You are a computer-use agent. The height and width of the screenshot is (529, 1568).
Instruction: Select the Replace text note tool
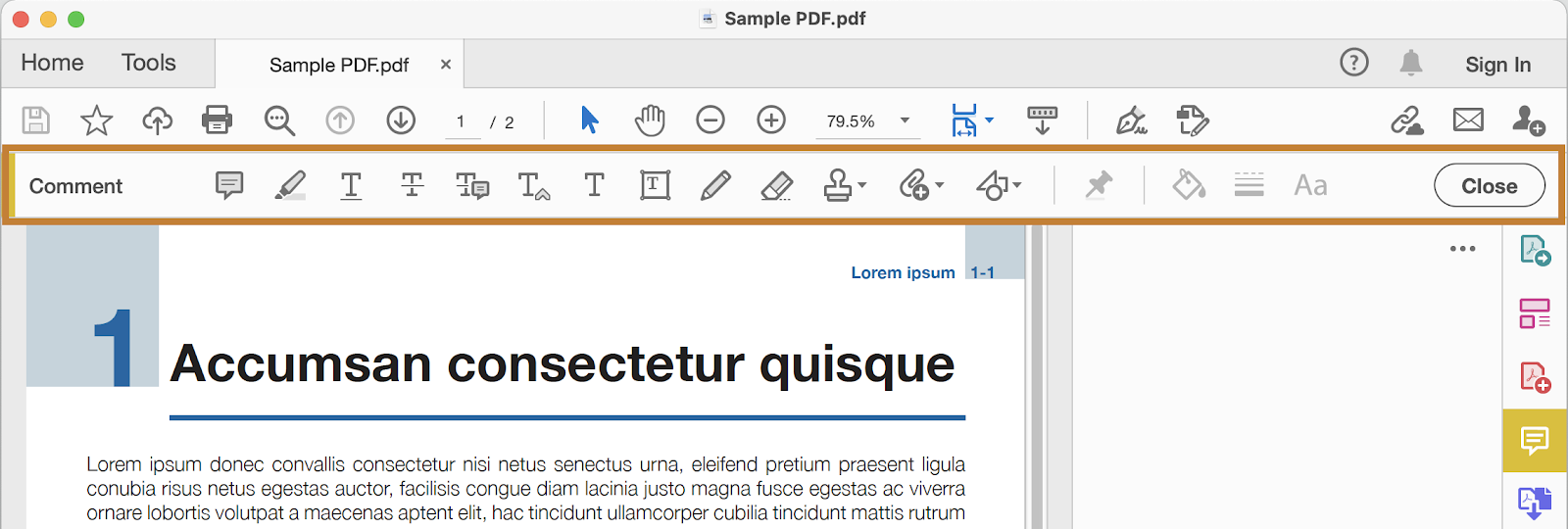click(472, 185)
